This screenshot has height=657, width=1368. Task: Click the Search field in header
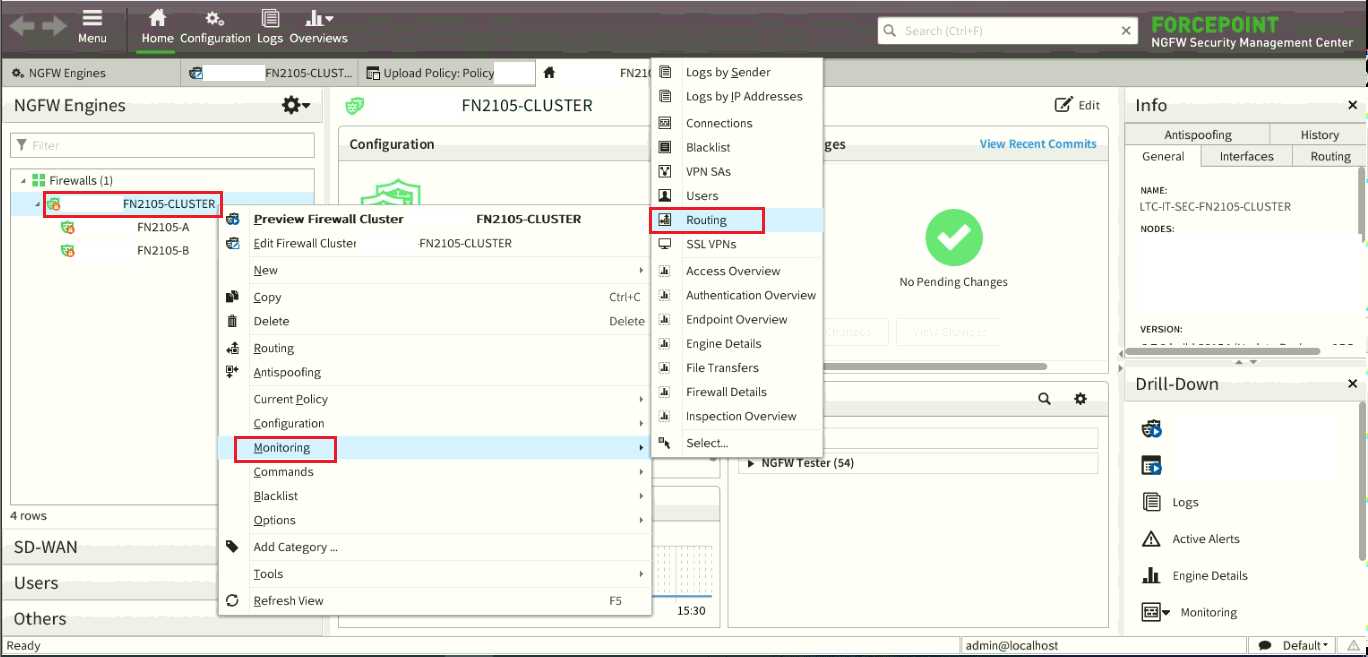[1010, 31]
